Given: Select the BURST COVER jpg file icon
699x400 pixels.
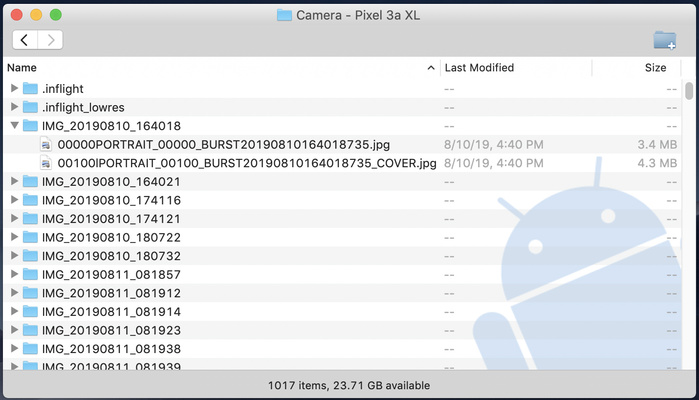Looking at the screenshot, I should coord(46,163).
